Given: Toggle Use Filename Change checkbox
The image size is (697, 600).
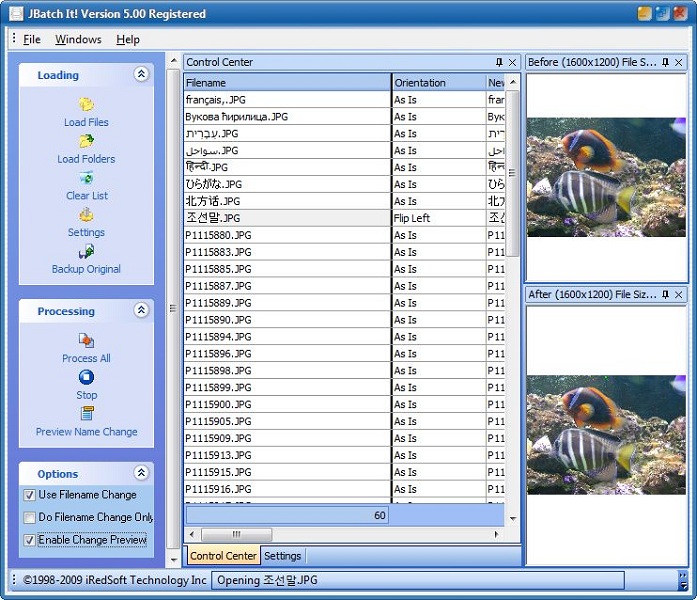Looking at the screenshot, I should point(29,495).
